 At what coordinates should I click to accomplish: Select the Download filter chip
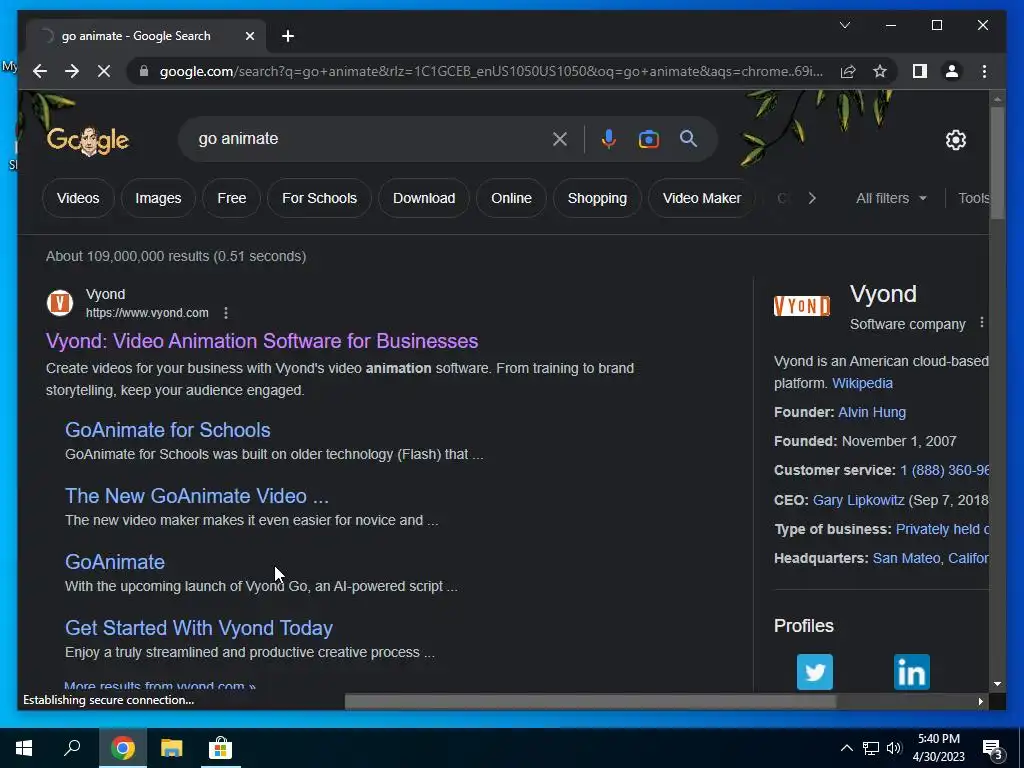(x=424, y=198)
